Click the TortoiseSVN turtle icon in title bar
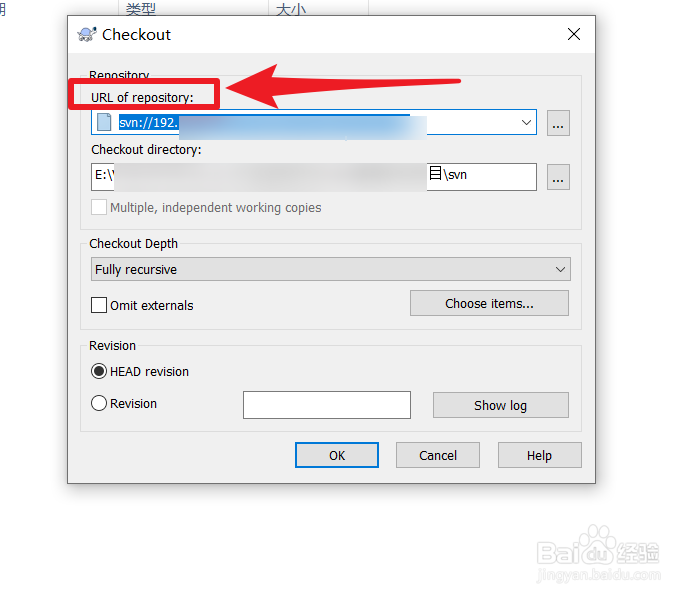The width and height of the screenshot is (700, 600). coord(87,34)
